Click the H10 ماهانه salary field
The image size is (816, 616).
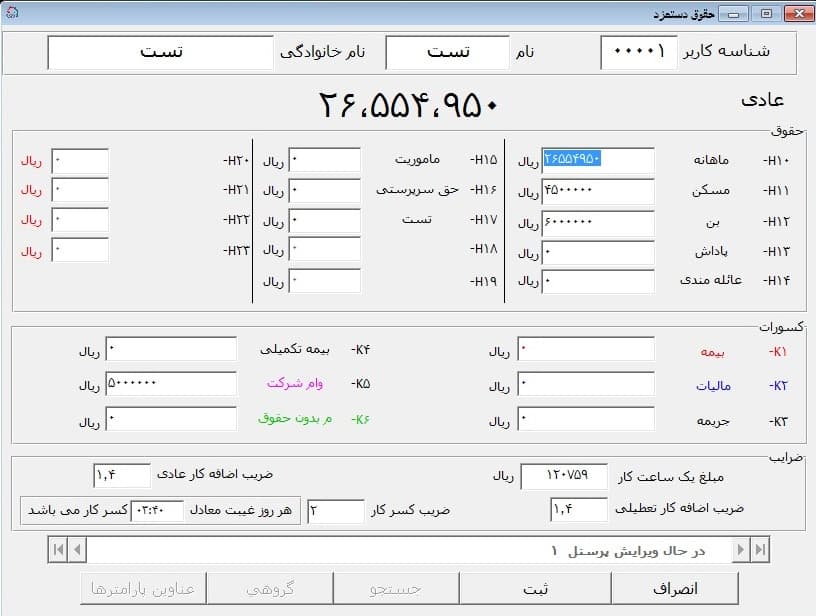coord(598,160)
